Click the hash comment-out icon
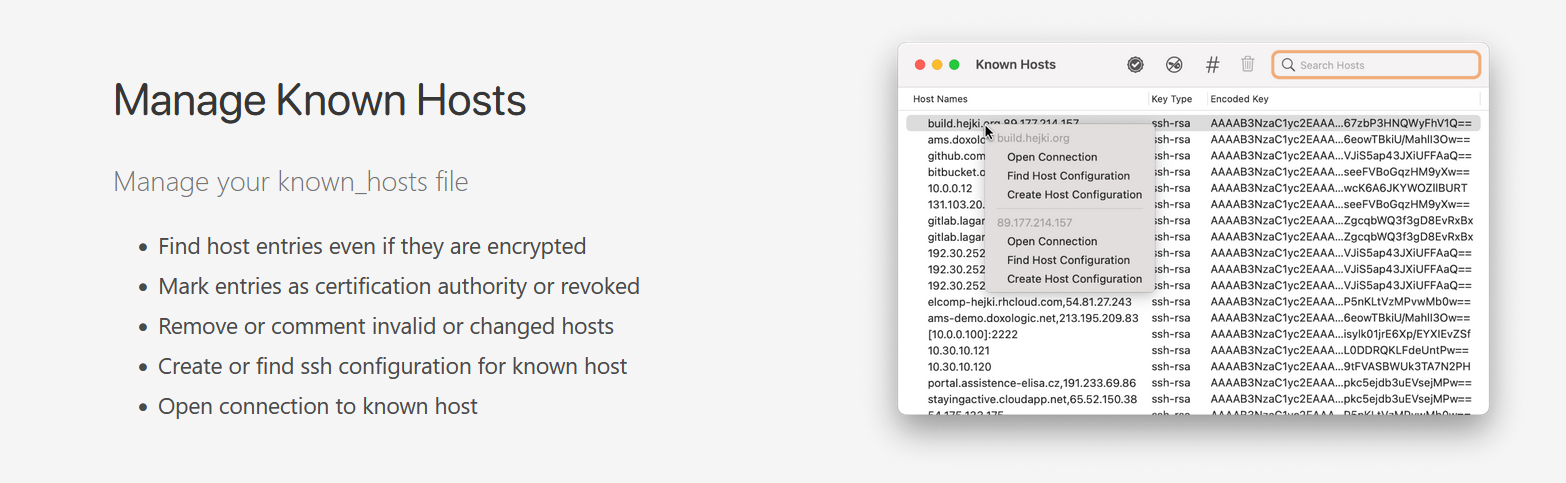The width and height of the screenshot is (1566, 483). (1212, 64)
